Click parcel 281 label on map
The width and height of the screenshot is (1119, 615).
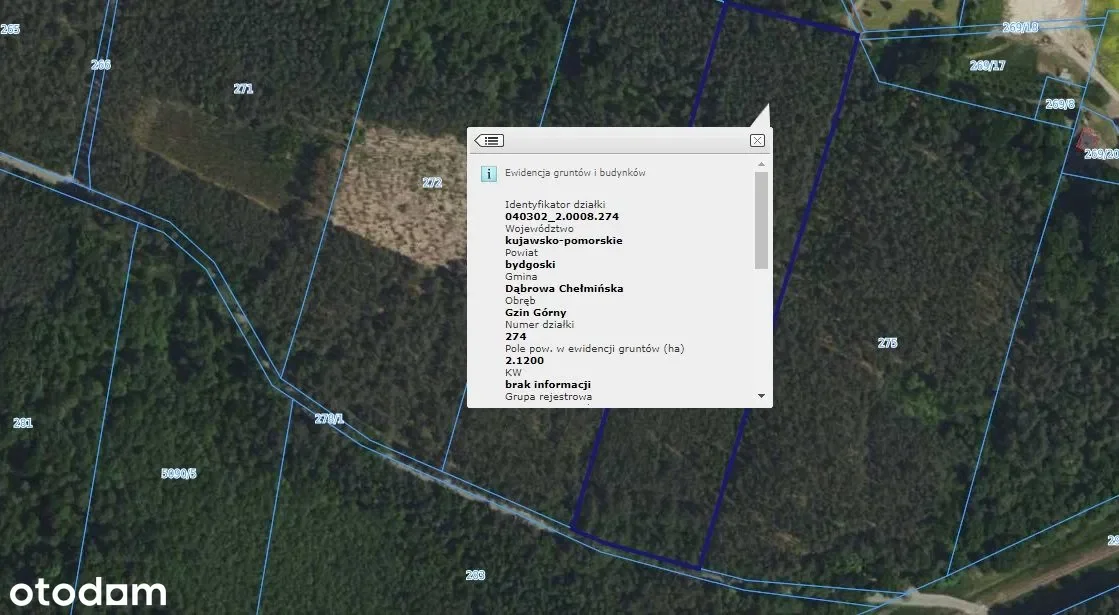[x=22, y=423]
